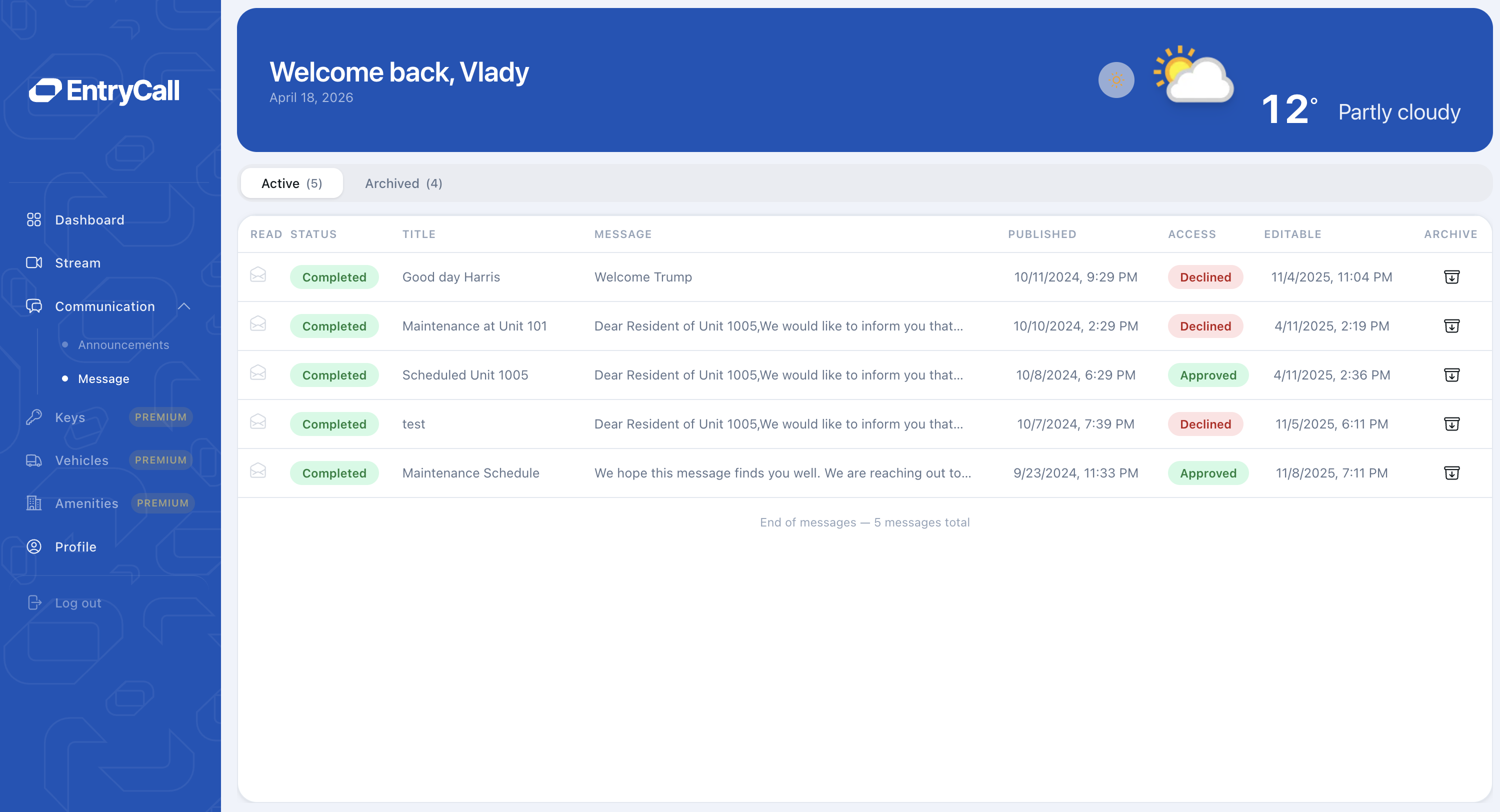Screen dimensions: 1500x812
Task: Switch to the Active tab
Action: 291,183
